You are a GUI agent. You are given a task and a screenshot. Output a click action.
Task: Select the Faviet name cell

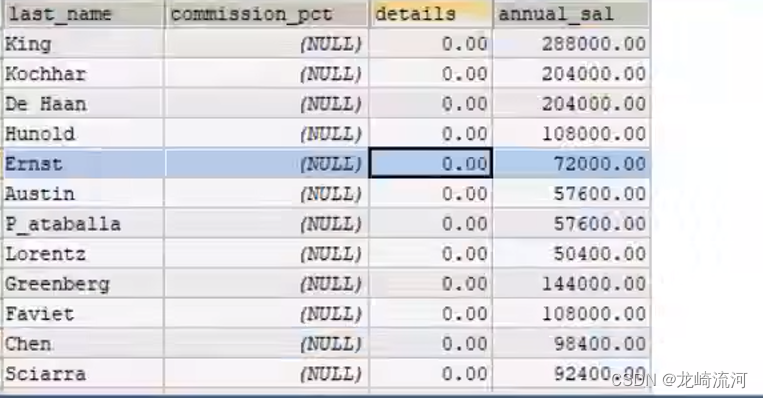83,314
